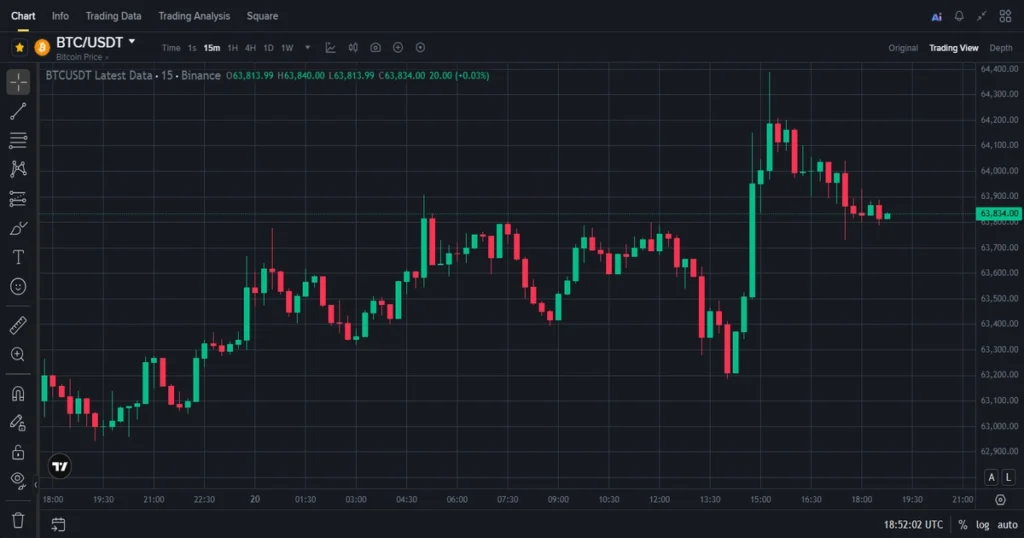The width and height of the screenshot is (1024, 538).
Task: Open the chart settings circle icon
Action: click(x=421, y=48)
